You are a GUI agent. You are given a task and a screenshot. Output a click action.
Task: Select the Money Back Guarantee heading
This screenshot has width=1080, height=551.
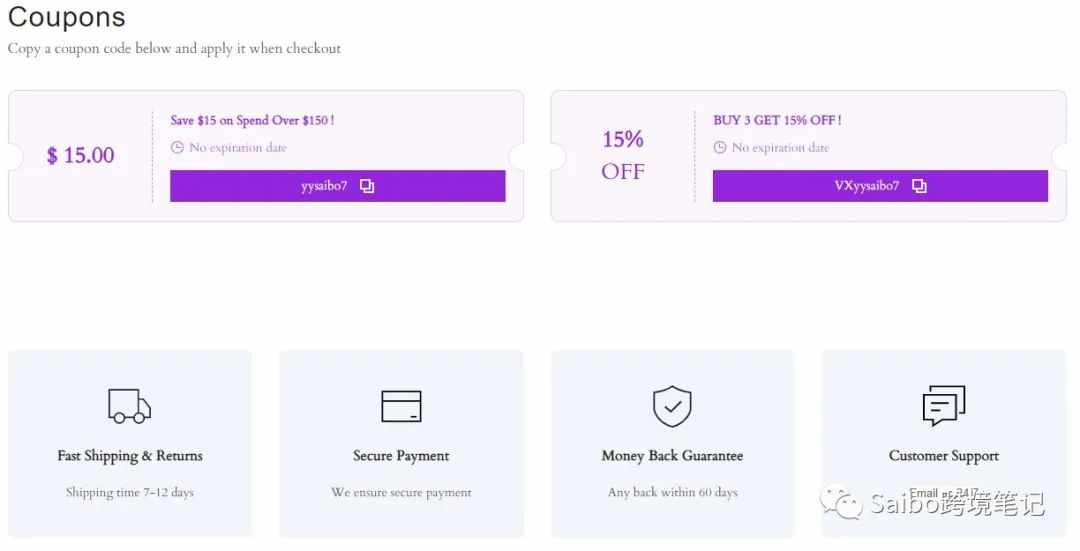pos(672,456)
